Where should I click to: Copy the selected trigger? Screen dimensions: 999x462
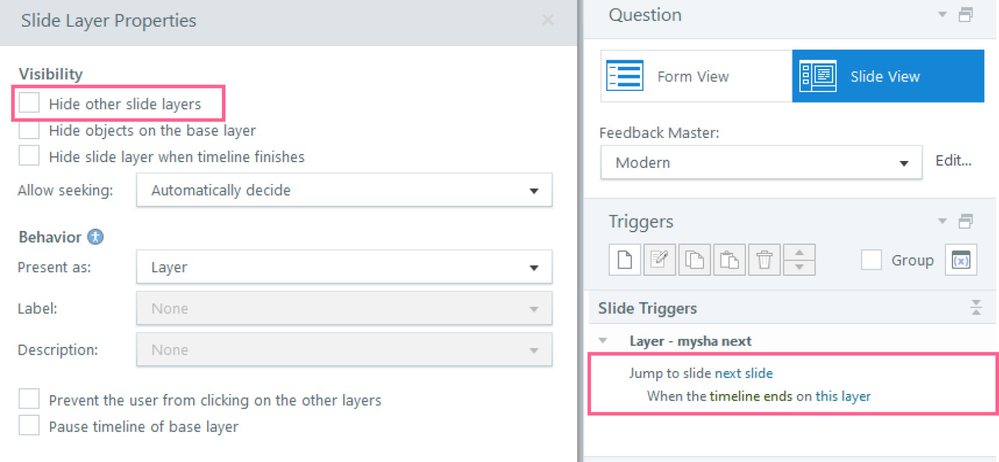694,260
